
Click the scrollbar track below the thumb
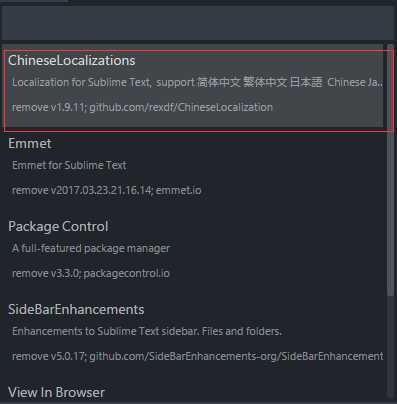(x=391, y=347)
